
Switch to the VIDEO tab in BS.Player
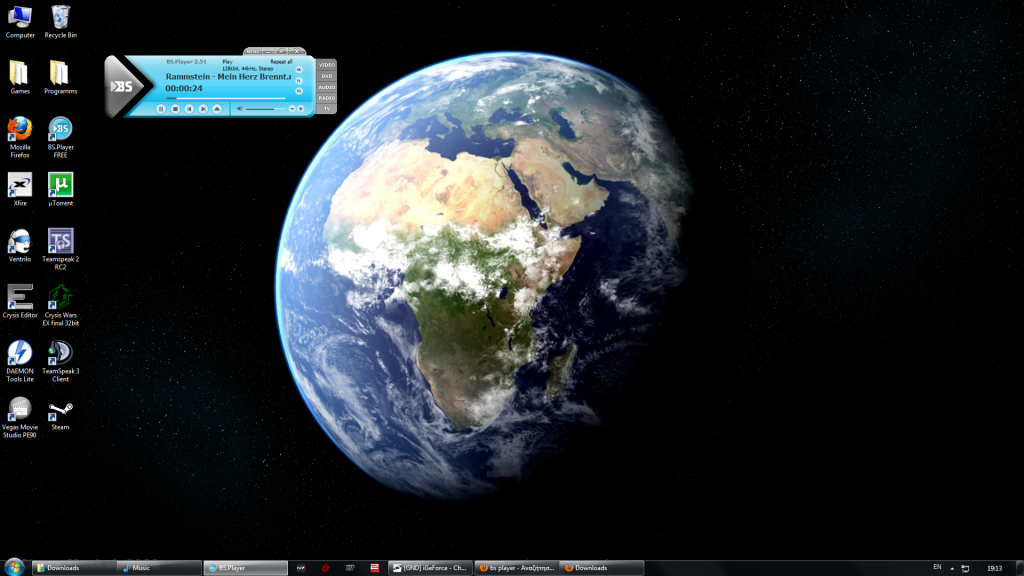pyautogui.click(x=327, y=65)
